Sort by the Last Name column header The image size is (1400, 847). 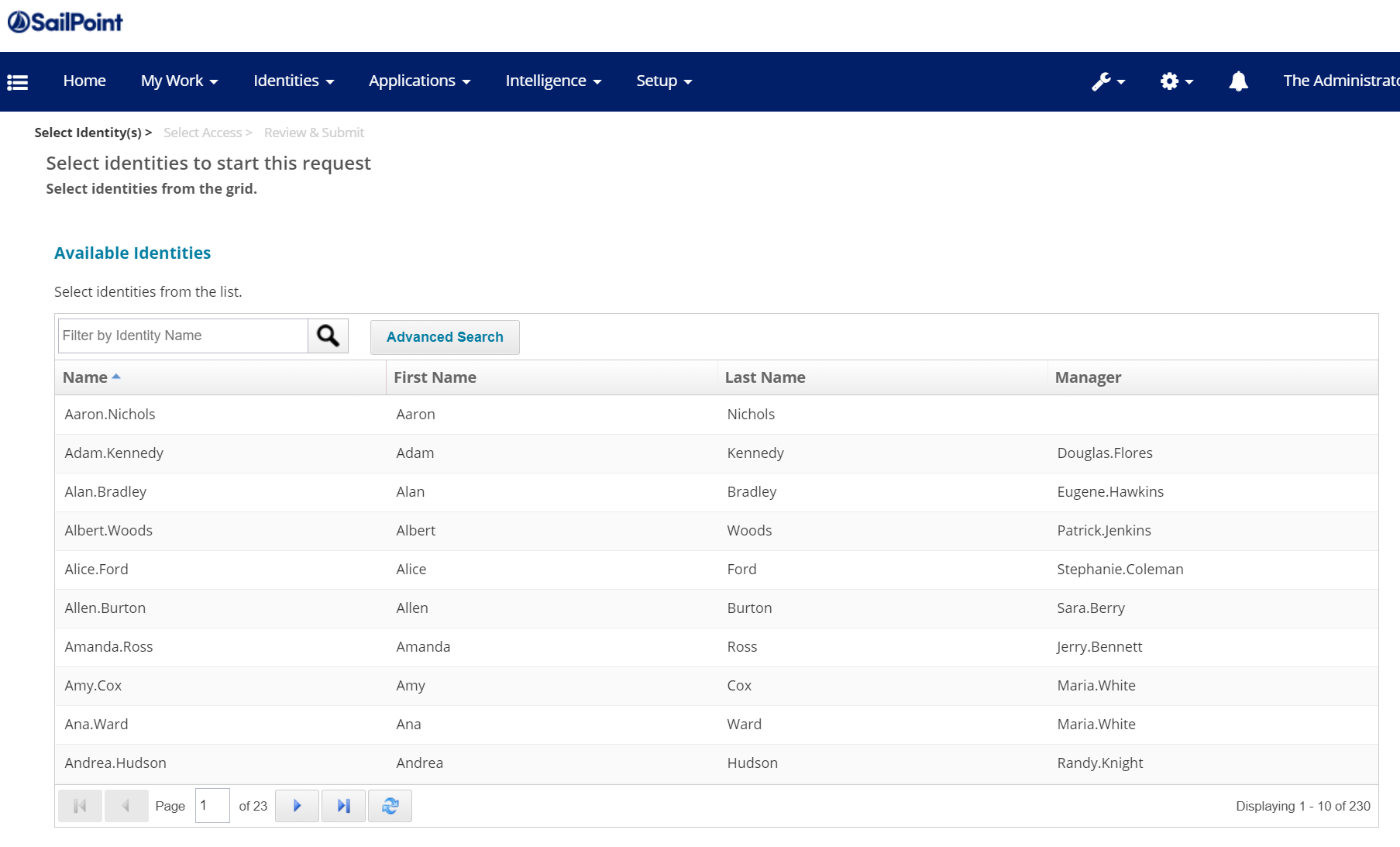point(882,377)
